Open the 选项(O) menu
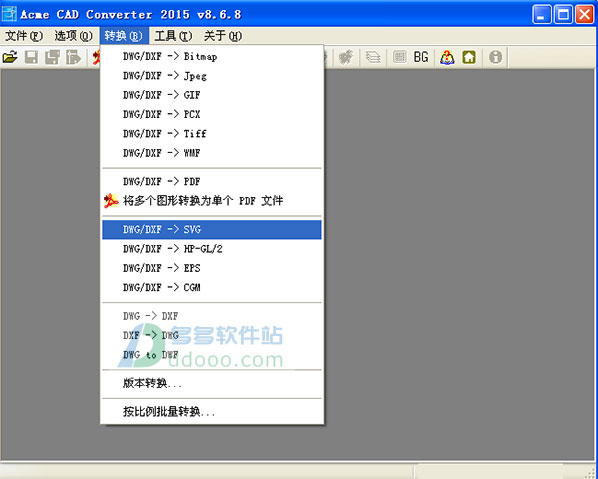This screenshot has width=598, height=479. point(73,36)
